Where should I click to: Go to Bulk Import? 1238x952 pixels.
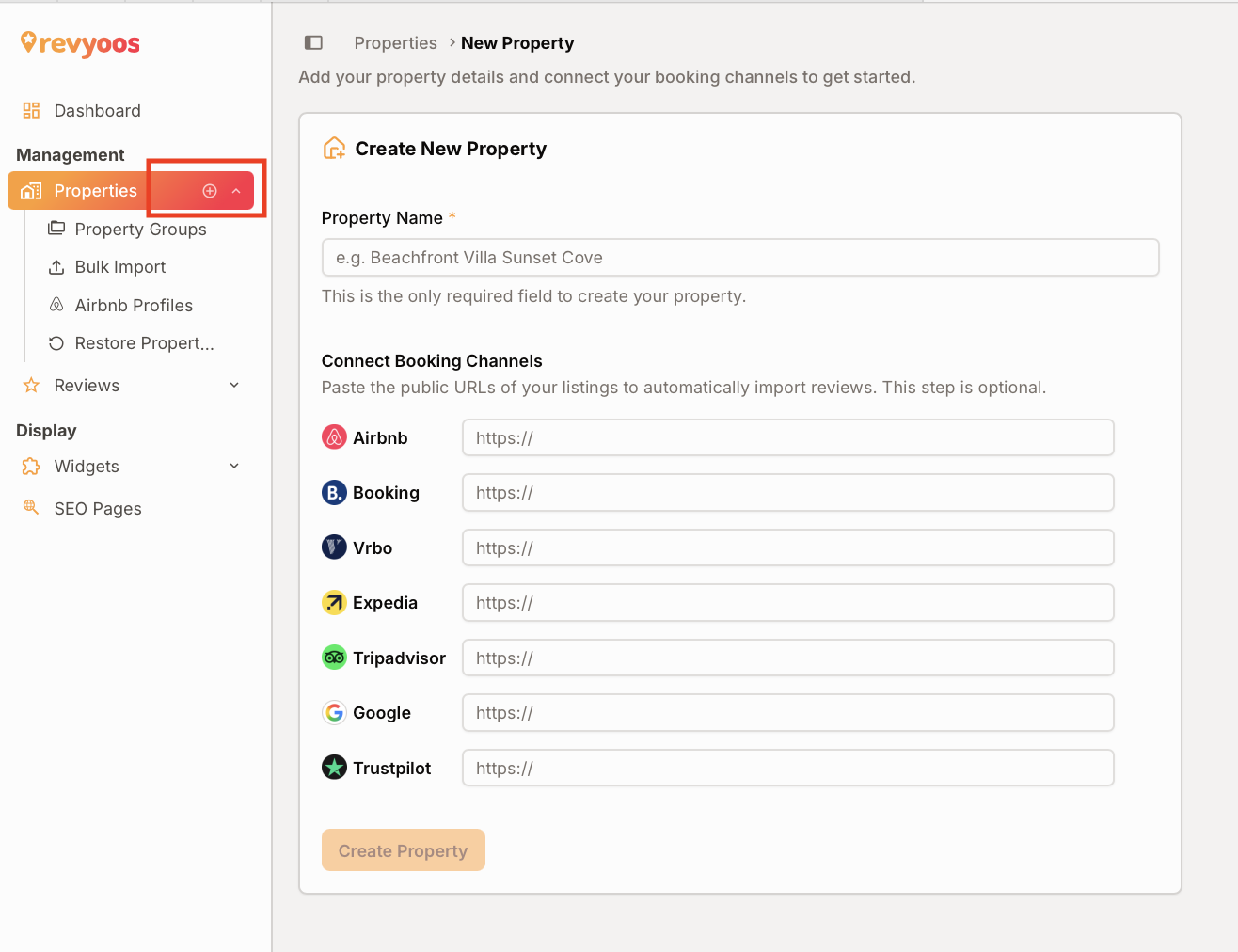119,267
